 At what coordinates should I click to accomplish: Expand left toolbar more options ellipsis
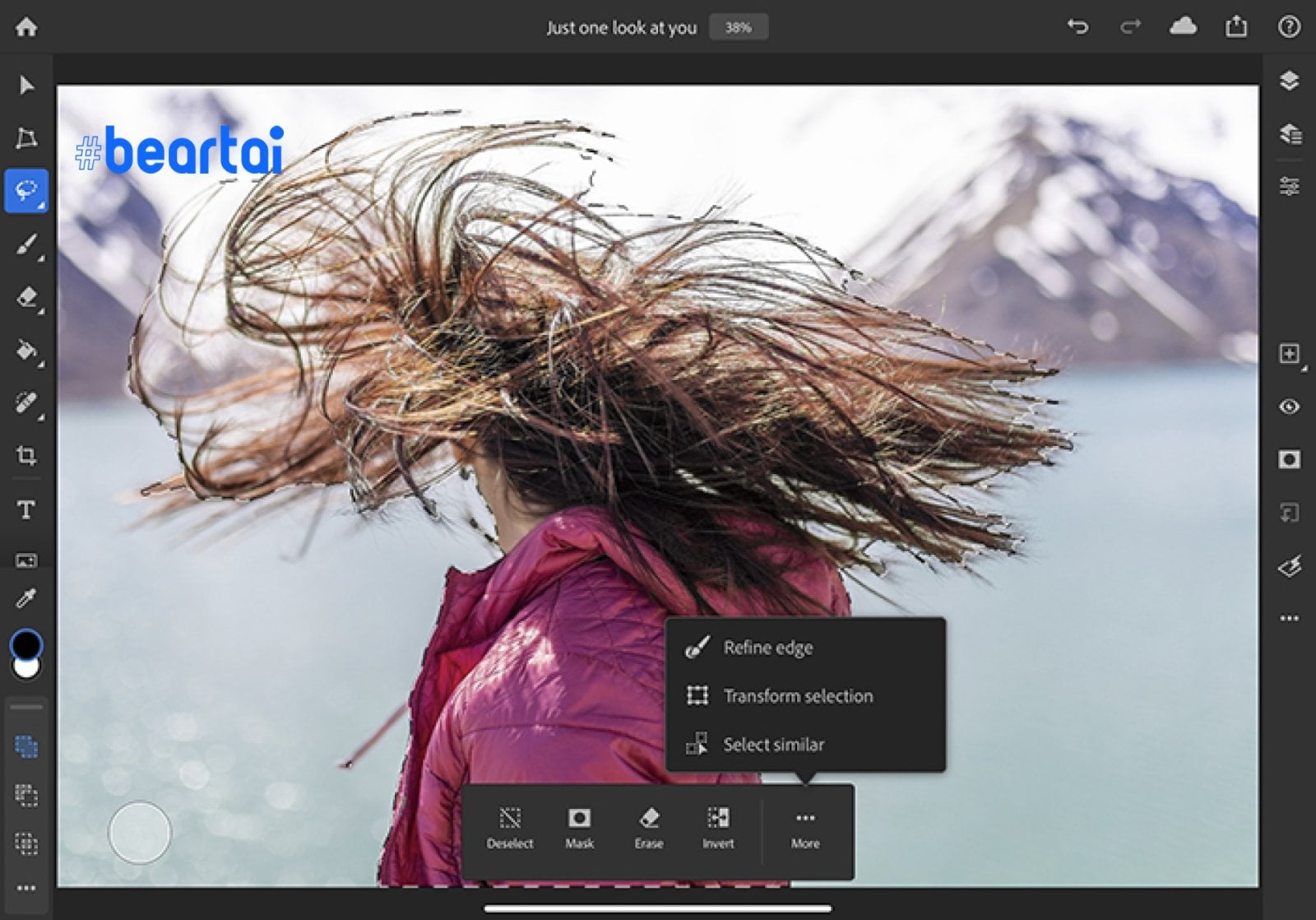(26, 888)
